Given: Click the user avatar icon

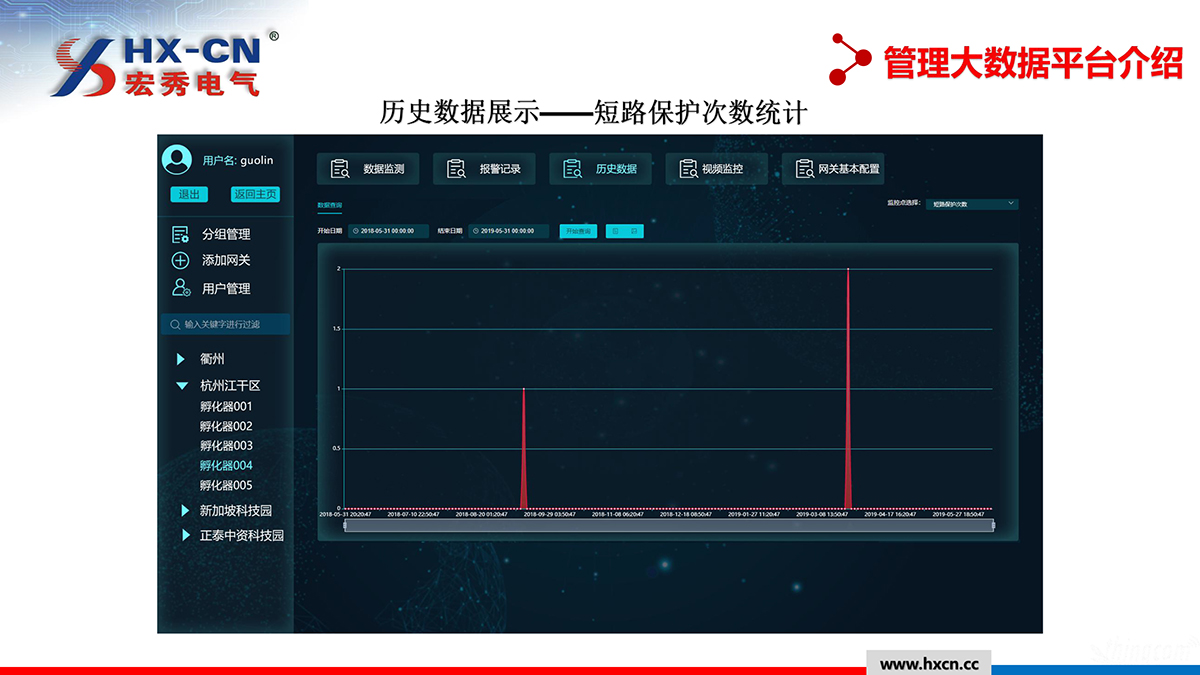Looking at the screenshot, I should click(x=177, y=160).
